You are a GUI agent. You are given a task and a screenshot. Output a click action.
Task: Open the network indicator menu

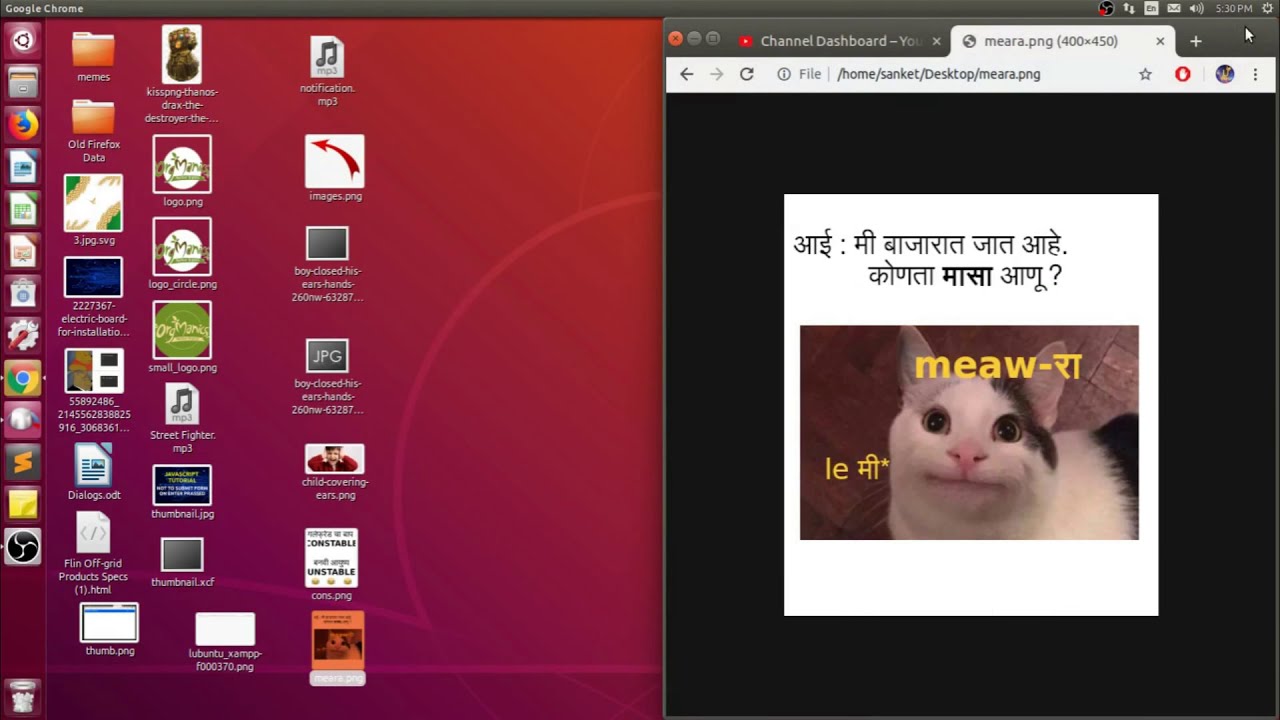pos(1129,8)
